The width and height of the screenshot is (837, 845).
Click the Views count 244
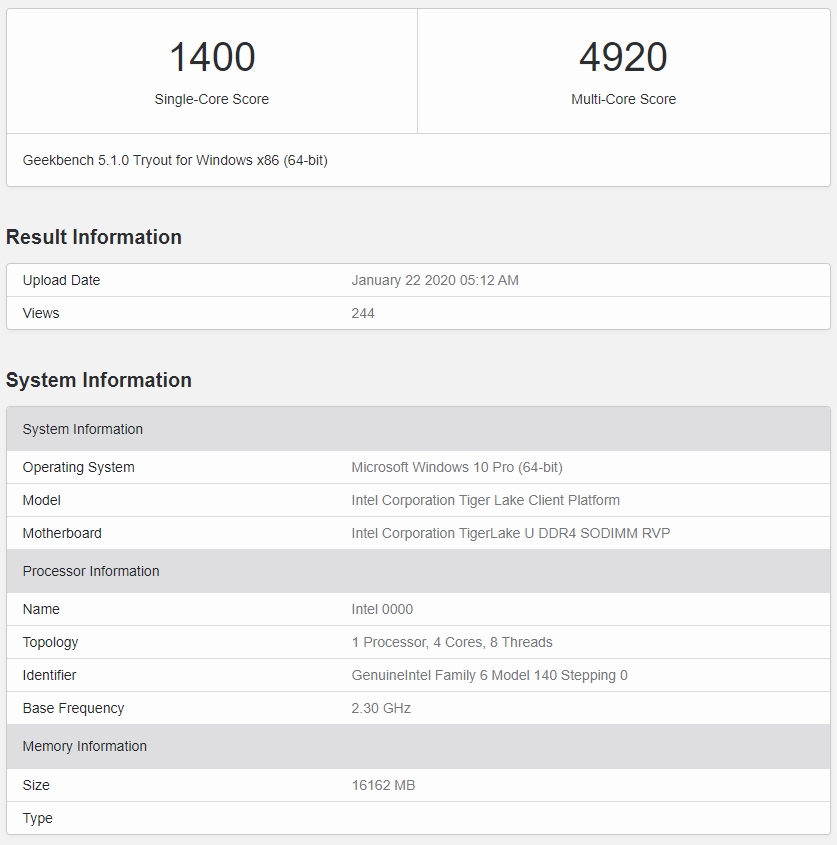pos(363,313)
